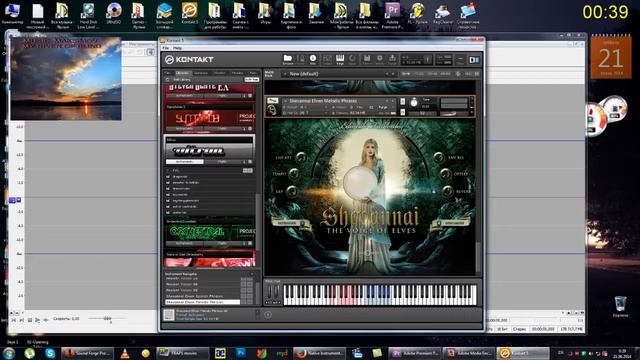
Task: Click the ENV ATT knob
Action: (301, 157)
